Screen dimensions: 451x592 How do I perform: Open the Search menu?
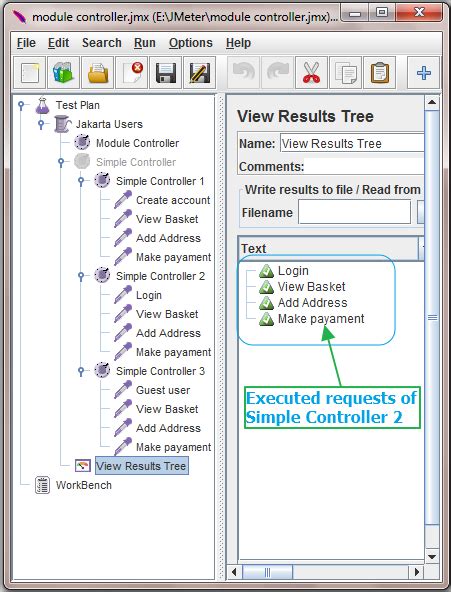click(102, 43)
